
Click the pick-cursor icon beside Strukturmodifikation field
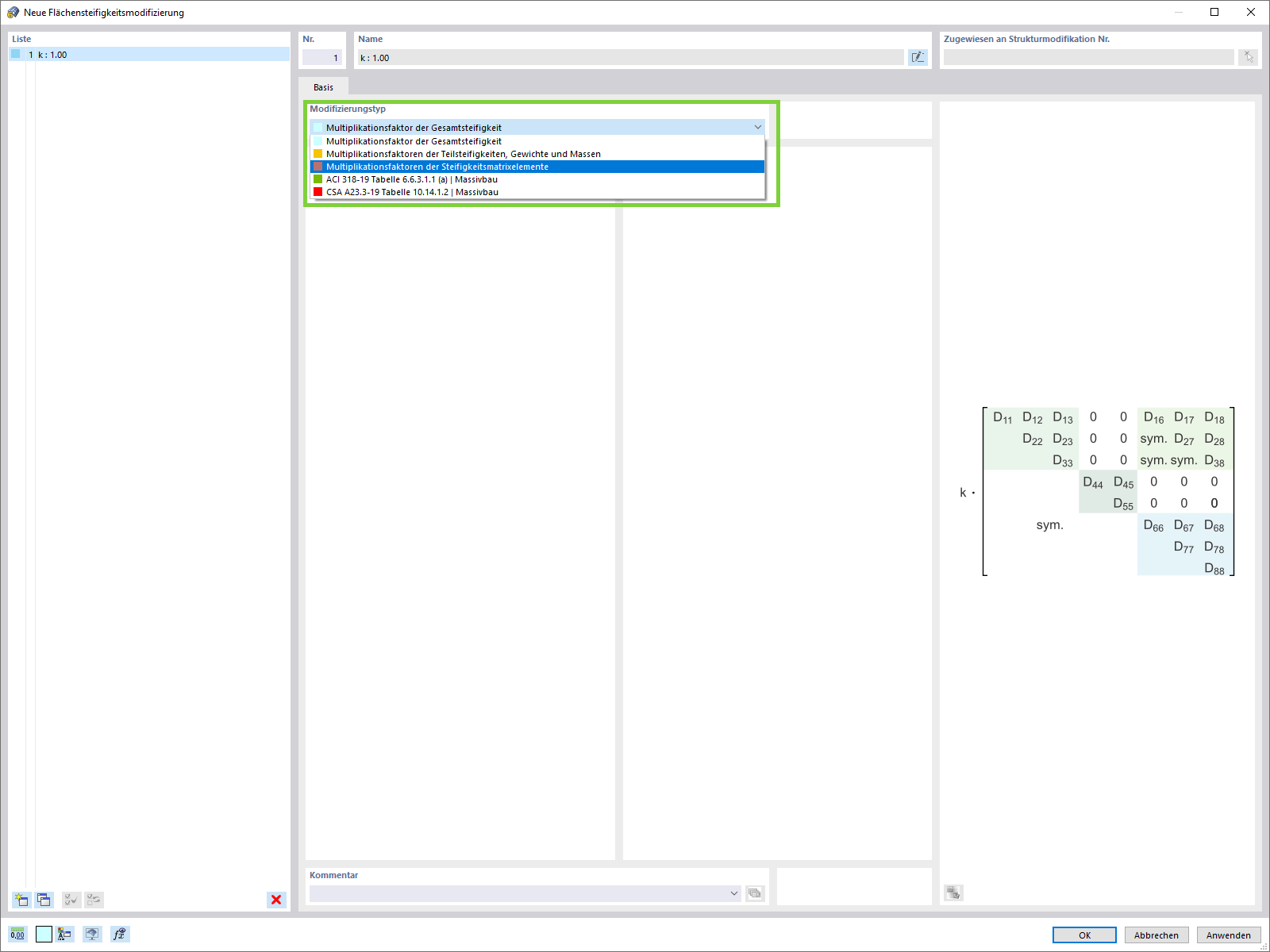(1249, 57)
